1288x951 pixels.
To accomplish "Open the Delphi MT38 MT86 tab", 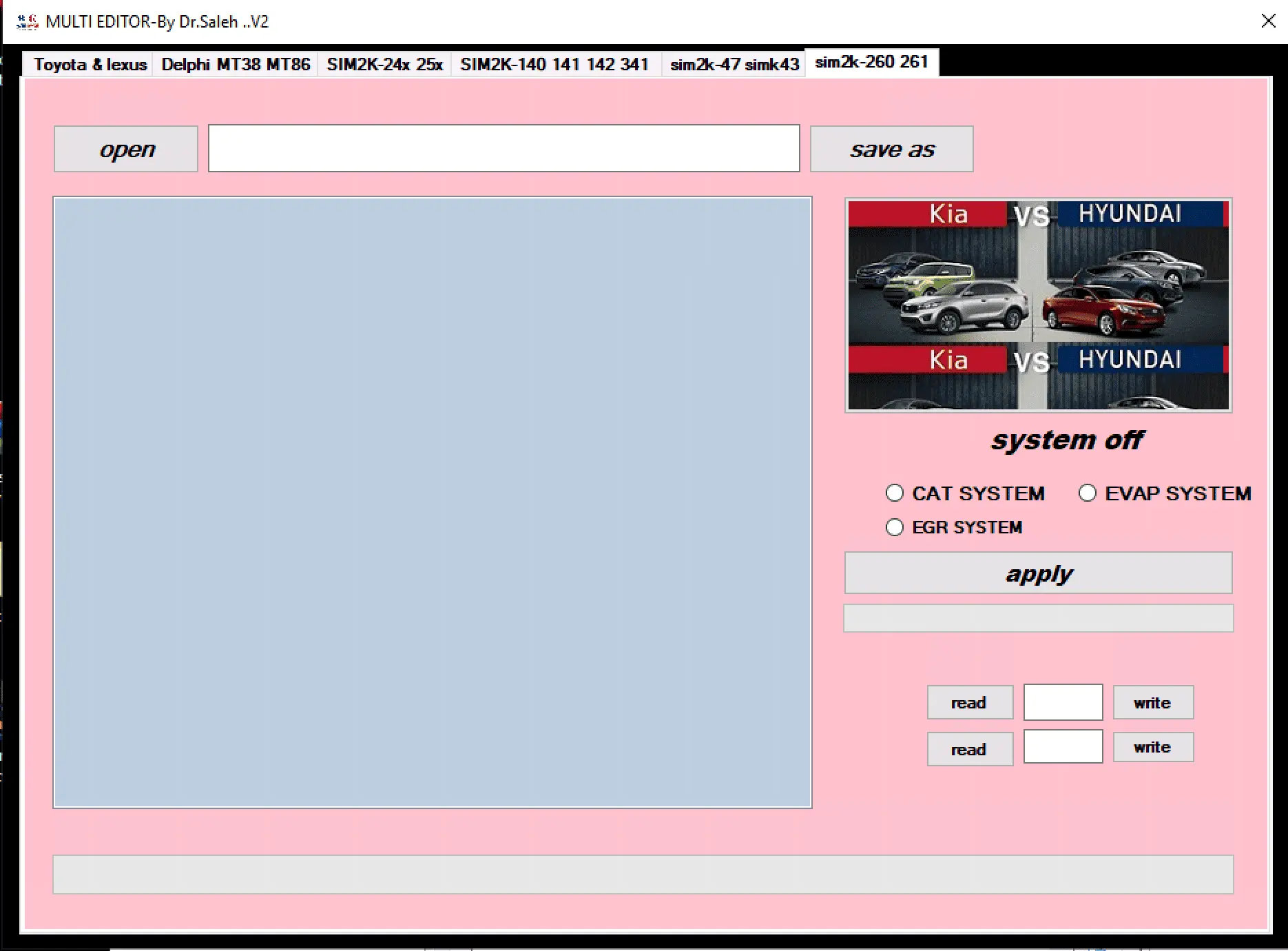I will 236,65.
